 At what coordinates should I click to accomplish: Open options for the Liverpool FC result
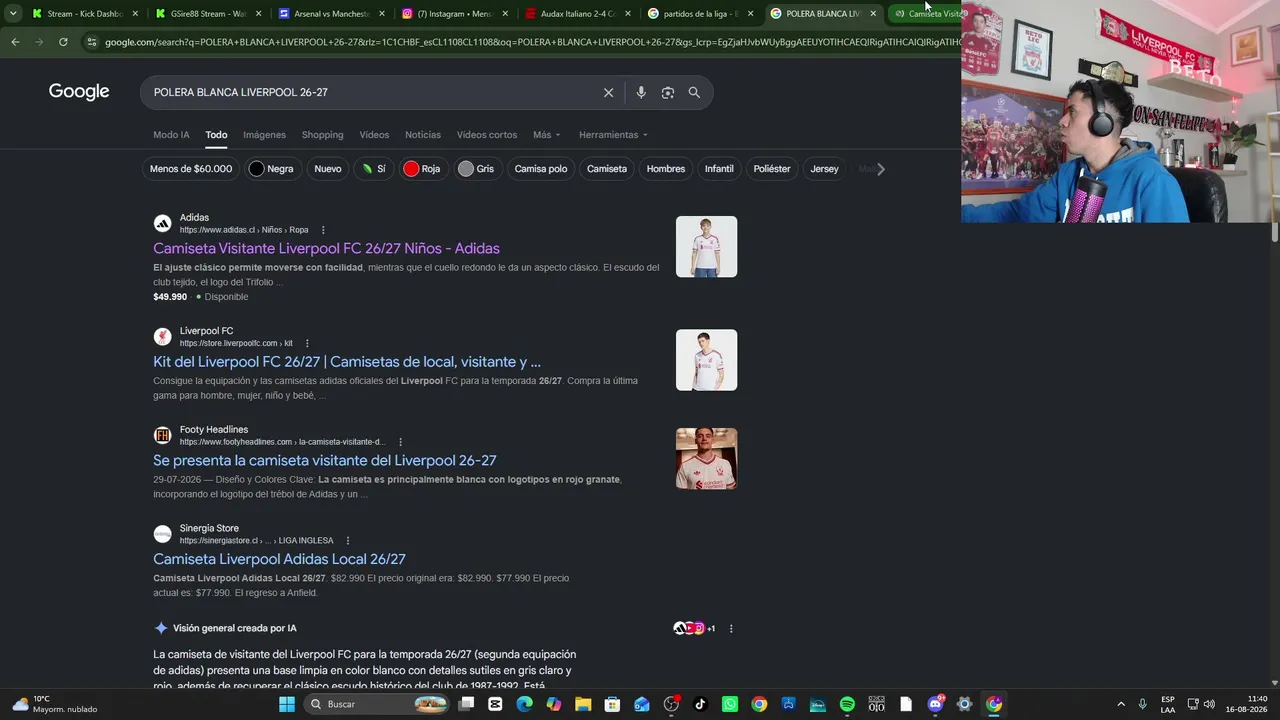[307, 343]
